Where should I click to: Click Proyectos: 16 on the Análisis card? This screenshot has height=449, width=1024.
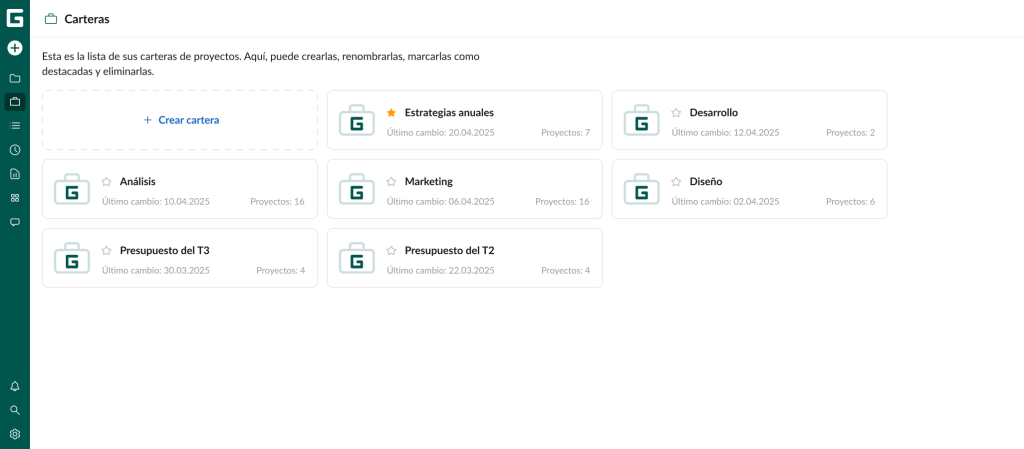pos(278,202)
